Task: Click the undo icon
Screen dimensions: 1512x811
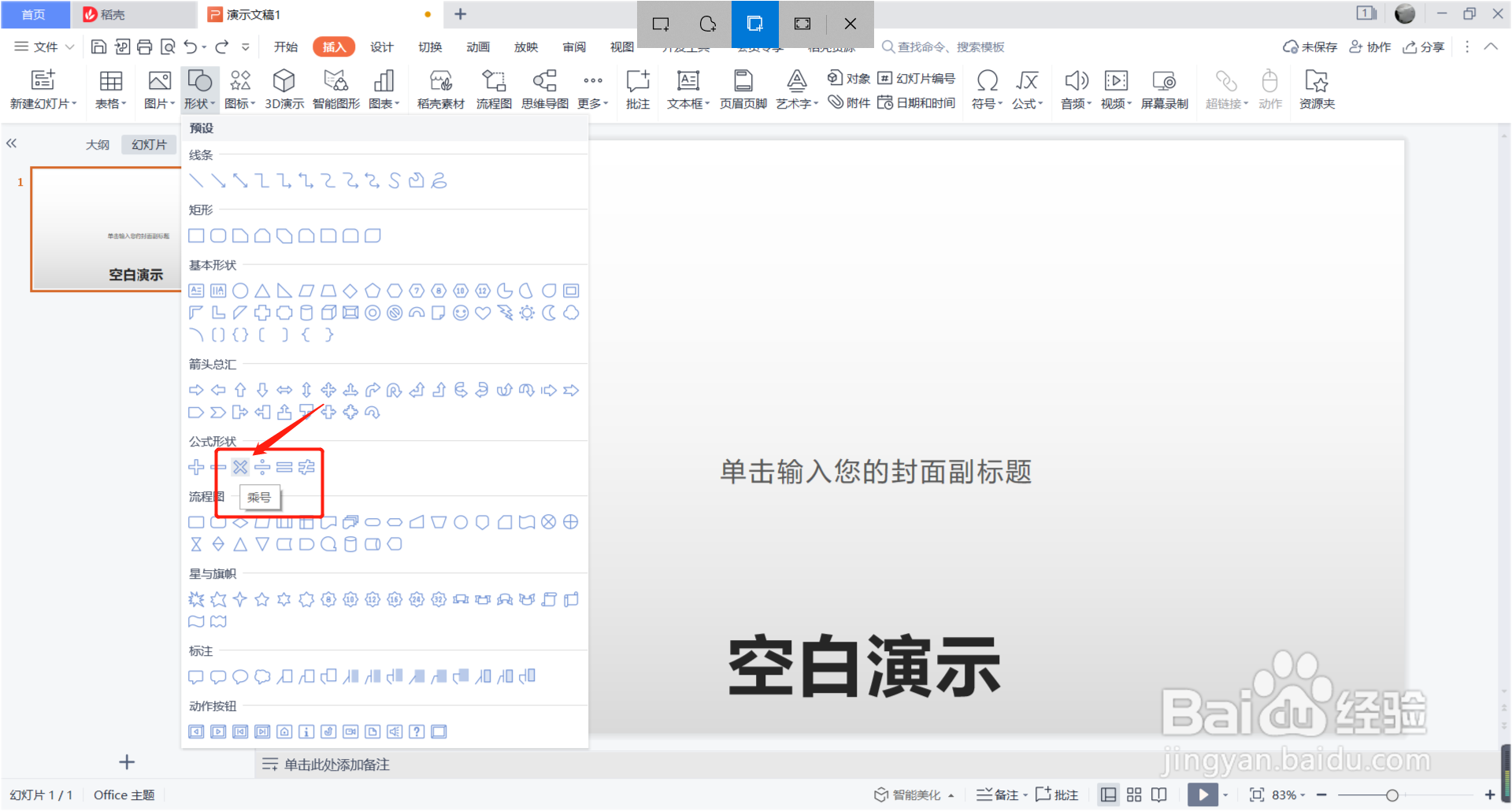Action: click(x=191, y=46)
